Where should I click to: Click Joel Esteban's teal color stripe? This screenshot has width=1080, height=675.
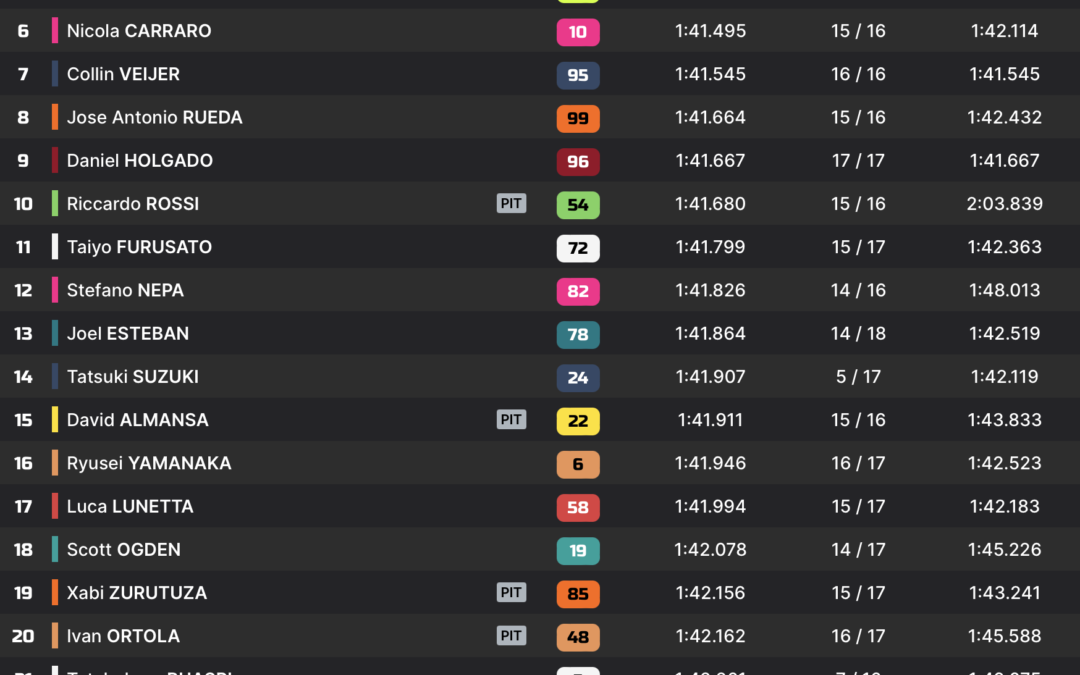(x=55, y=333)
